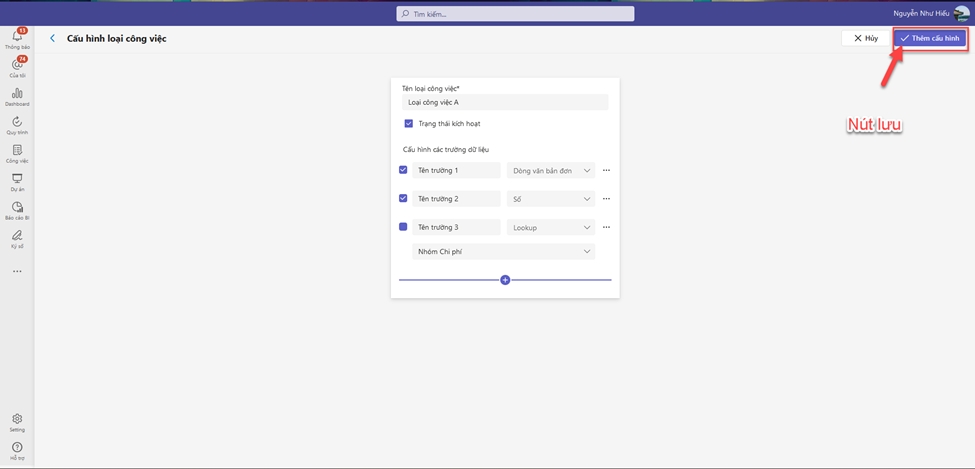
Task: Click the Hủy cancel button
Action: click(865, 38)
